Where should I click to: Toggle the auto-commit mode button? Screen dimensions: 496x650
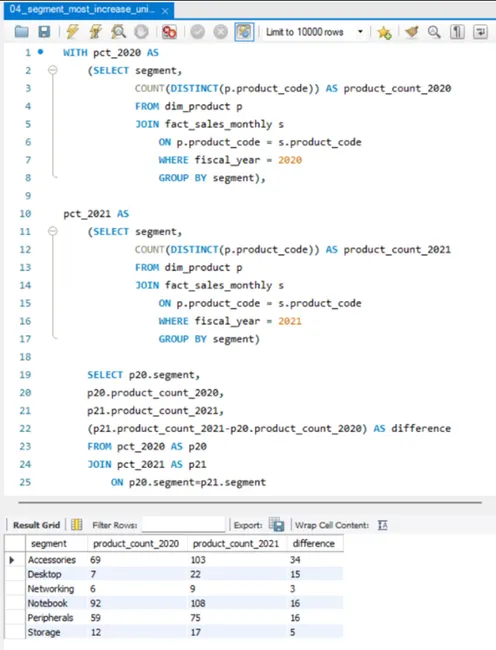[x=244, y=32]
